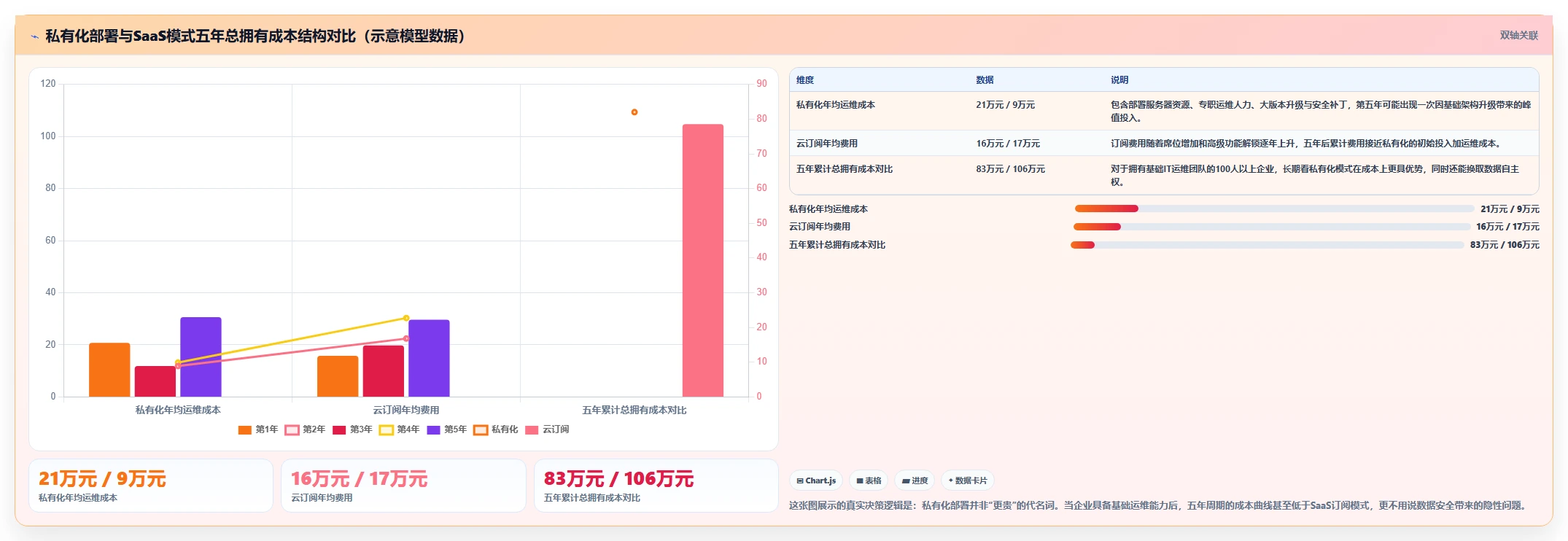Click x-axis label 私有化年均运维成本 under the chart
This screenshot has height=541, width=1568.
pyautogui.click(x=178, y=410)
